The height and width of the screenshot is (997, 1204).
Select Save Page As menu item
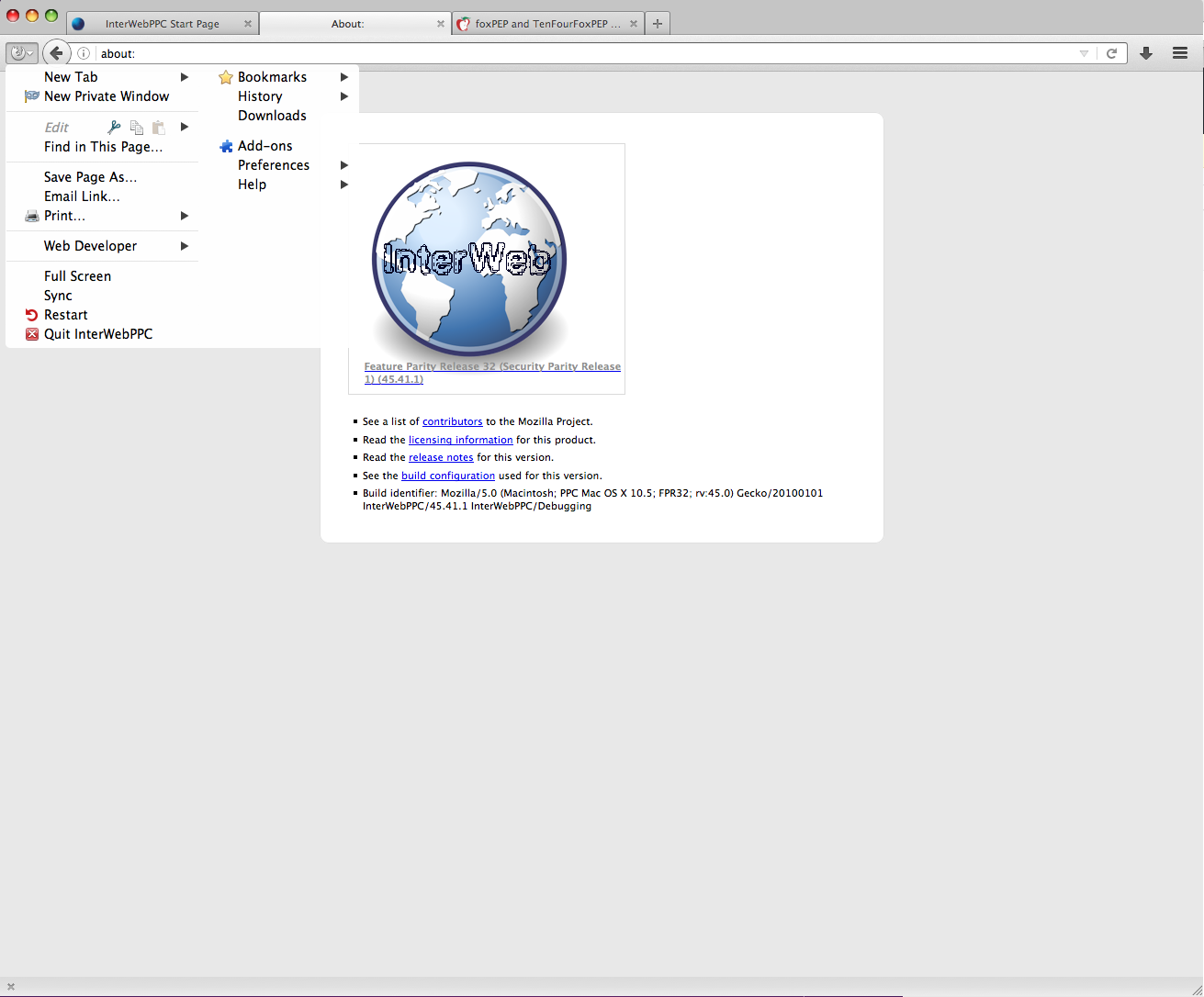102,177
